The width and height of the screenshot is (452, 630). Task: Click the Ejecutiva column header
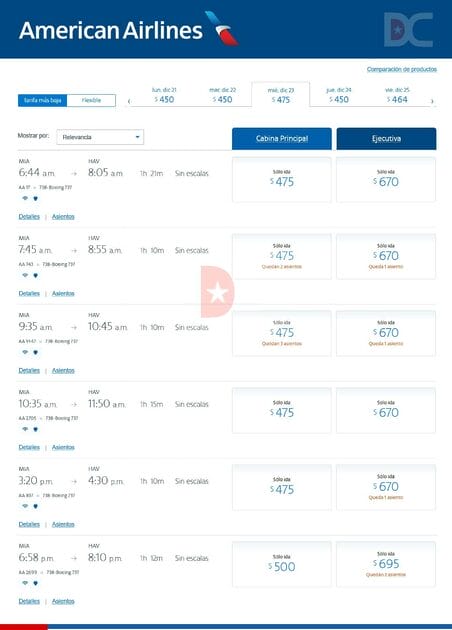(x=386, y=139)
